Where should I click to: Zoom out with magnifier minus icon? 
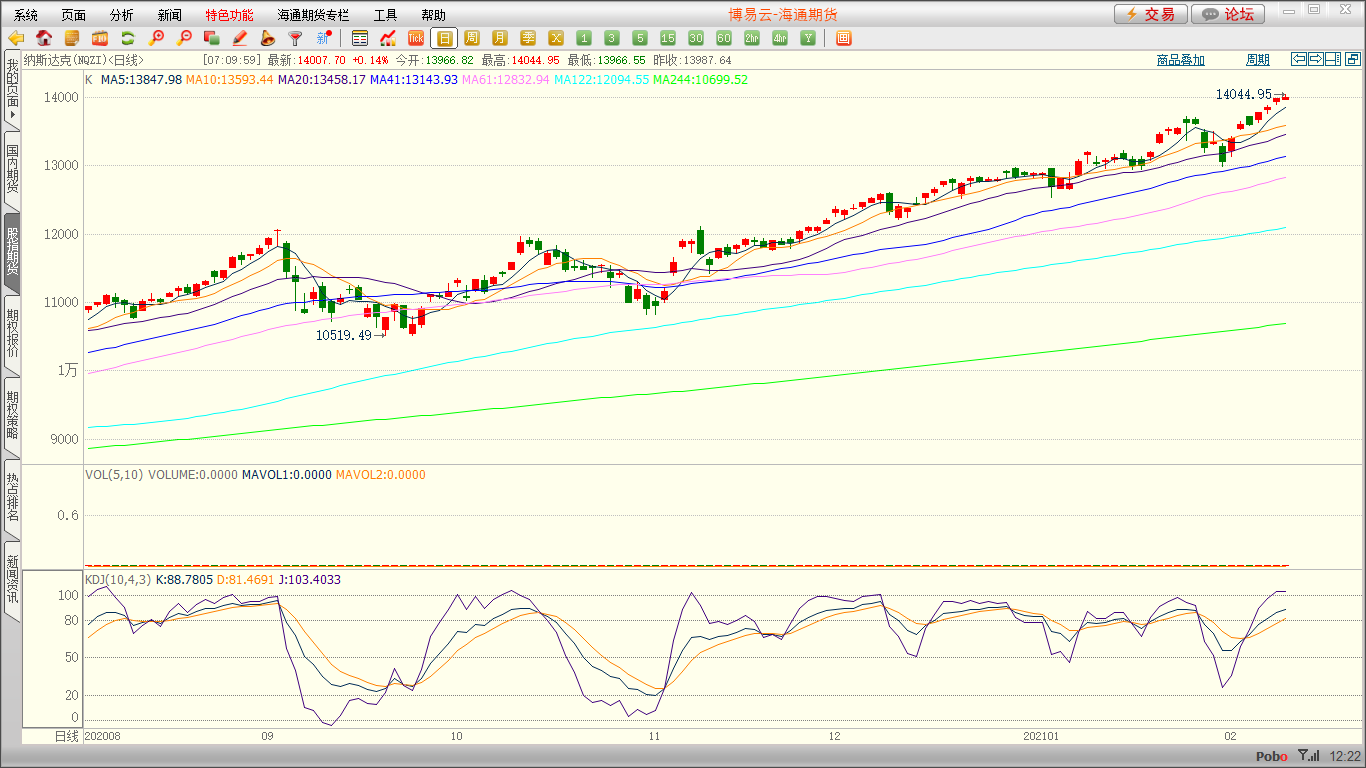(x=184, y=38)
